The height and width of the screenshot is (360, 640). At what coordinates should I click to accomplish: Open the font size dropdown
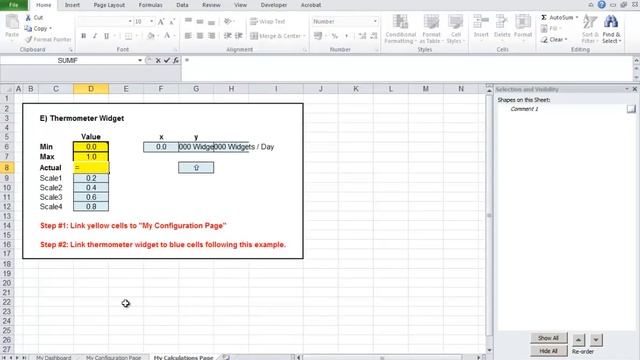point(151,21)
